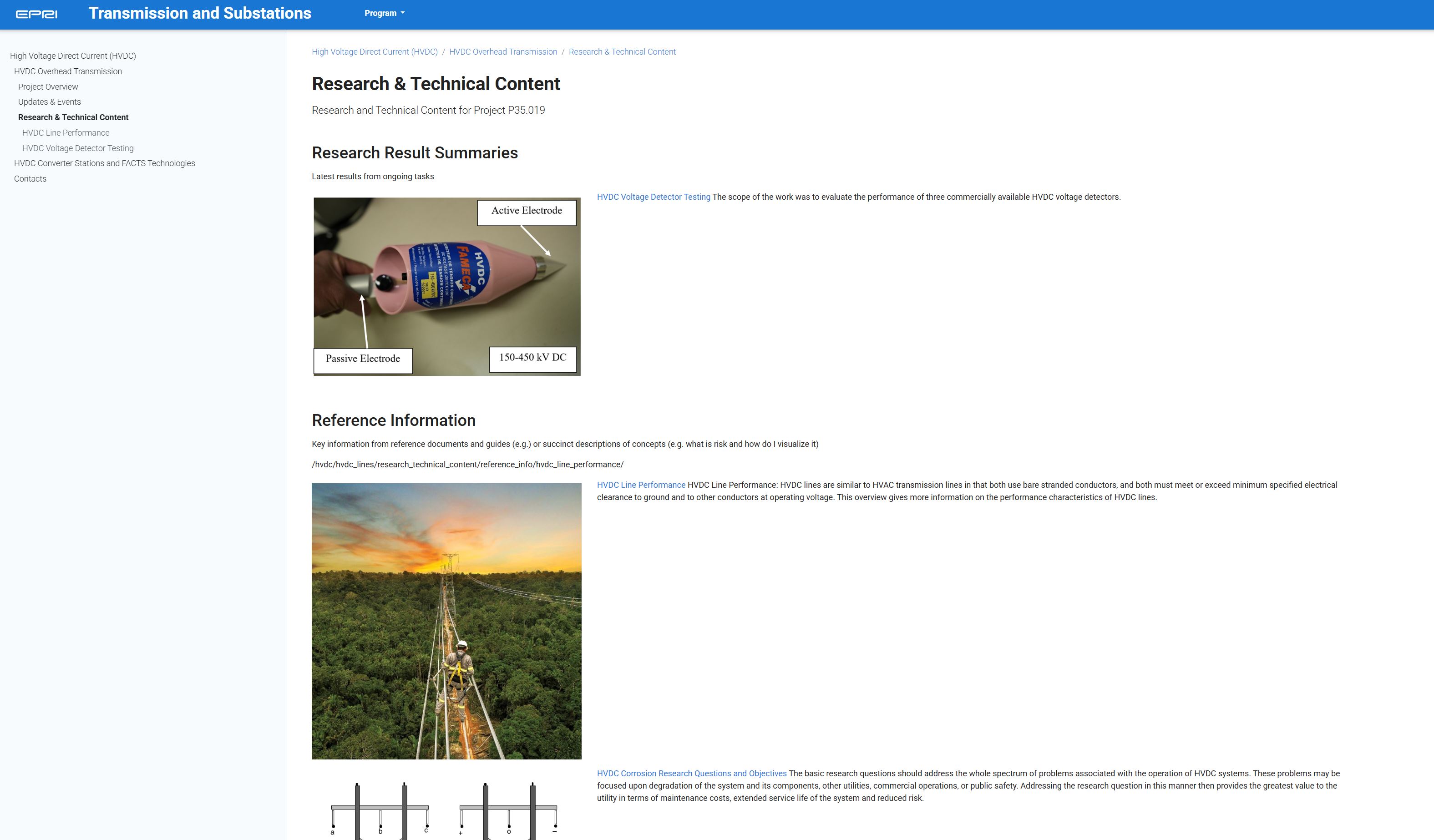1434x840 pixels.
Task: Open High Voltage Direct Current (HVDC) sidebar item
Action: 73,56
